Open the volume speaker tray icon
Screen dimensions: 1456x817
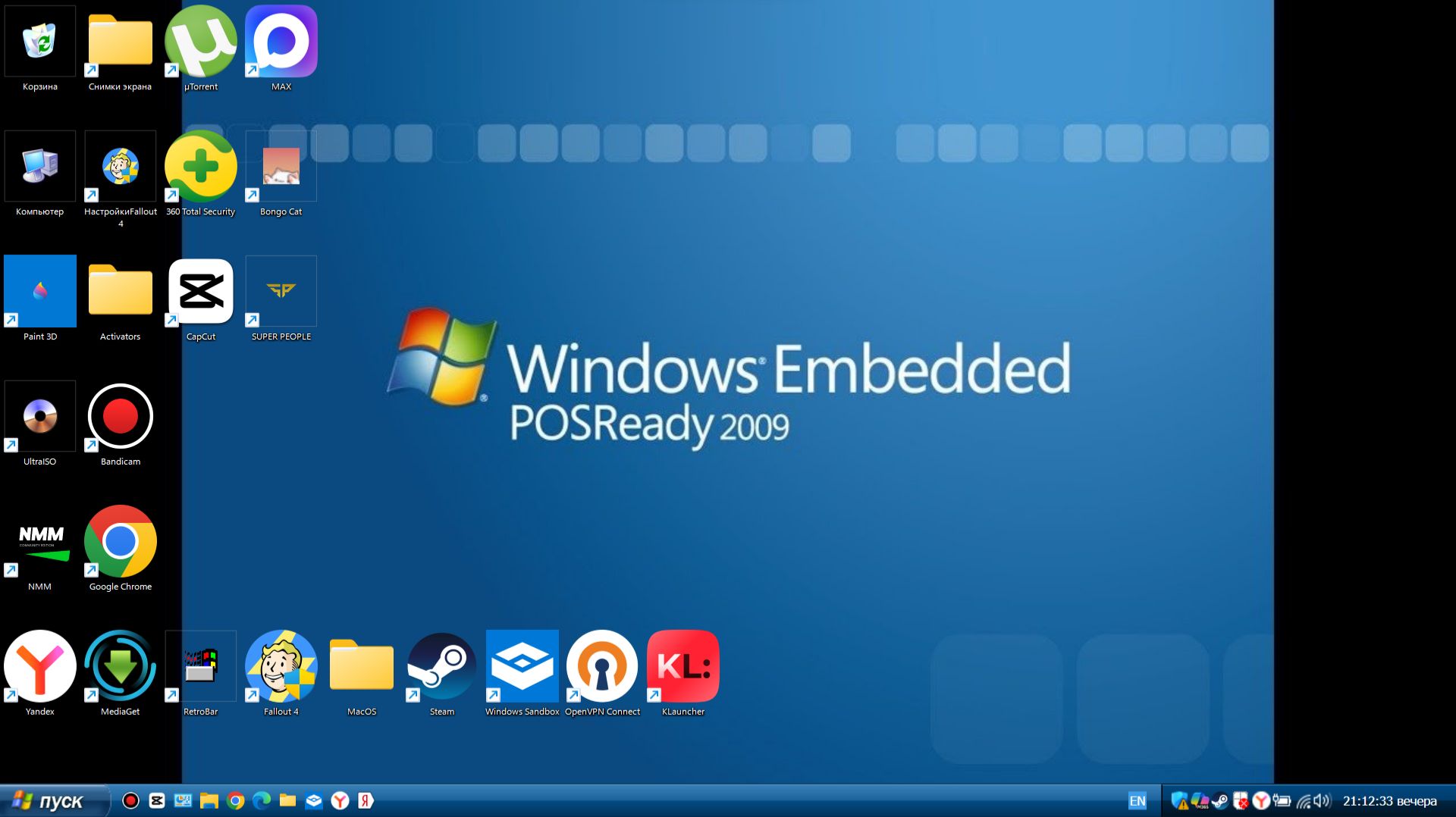(1323, 801)
